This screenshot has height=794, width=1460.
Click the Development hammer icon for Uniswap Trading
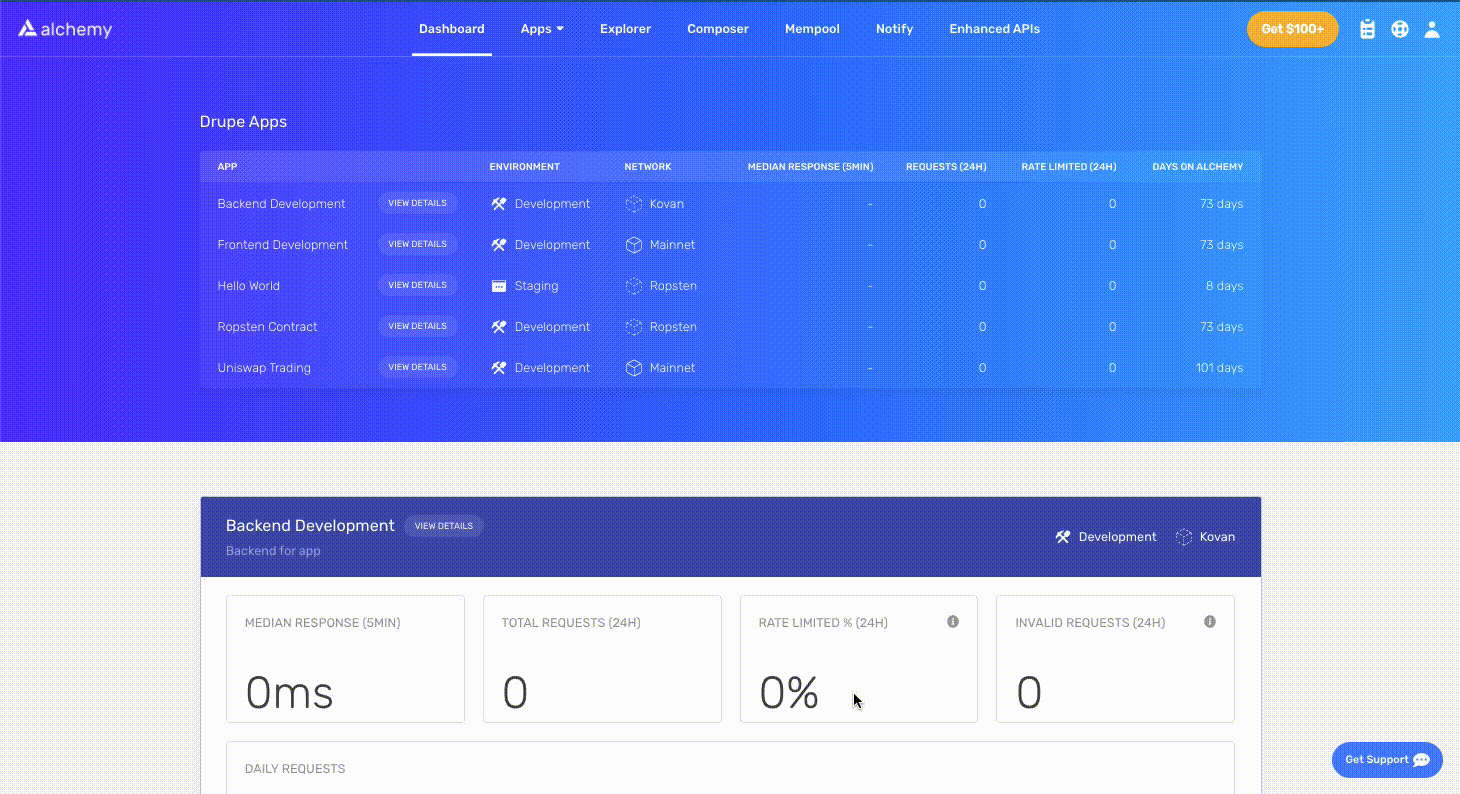coord(498,367)
